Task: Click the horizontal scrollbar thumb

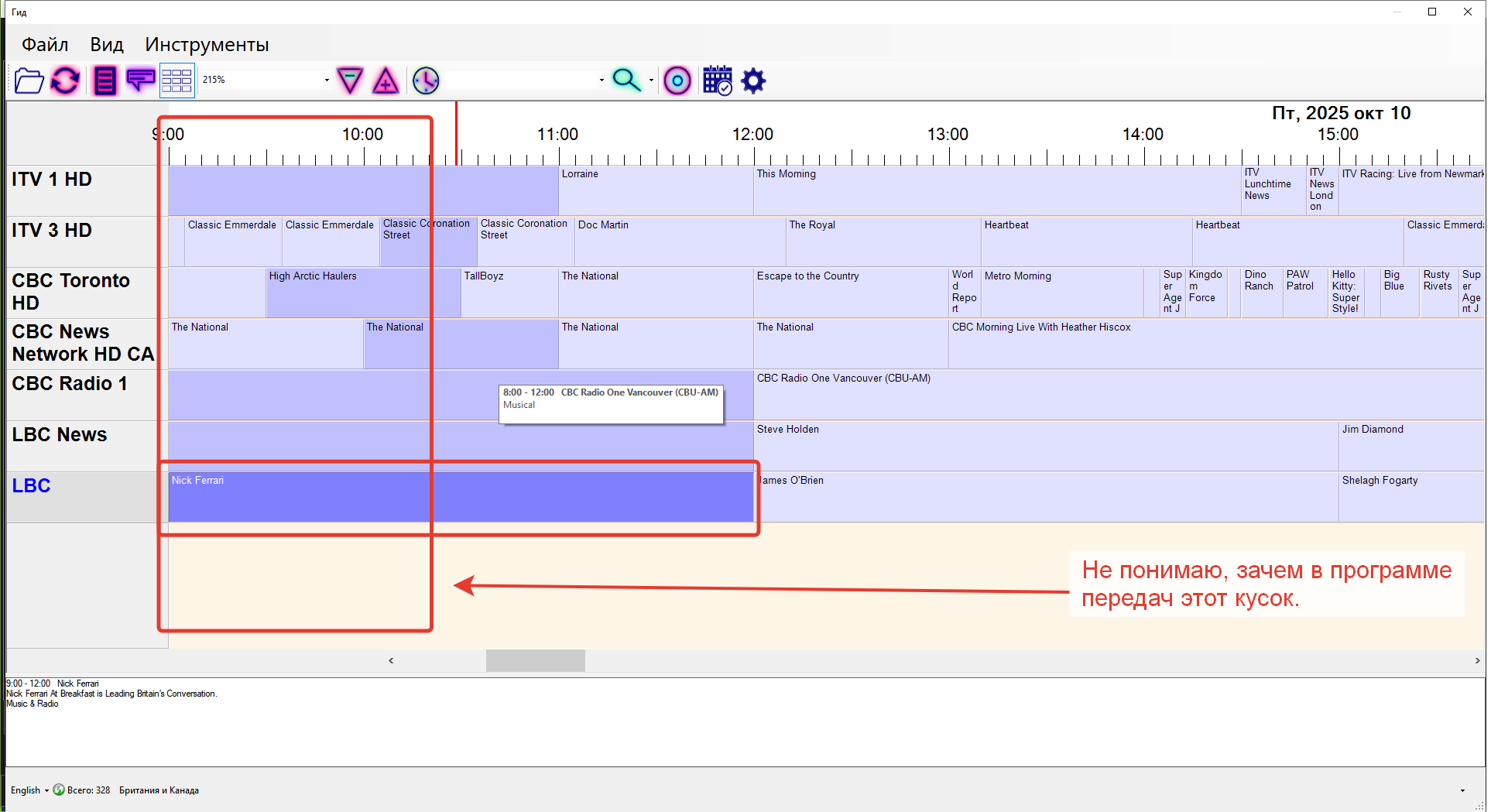Action: (535, 660)
